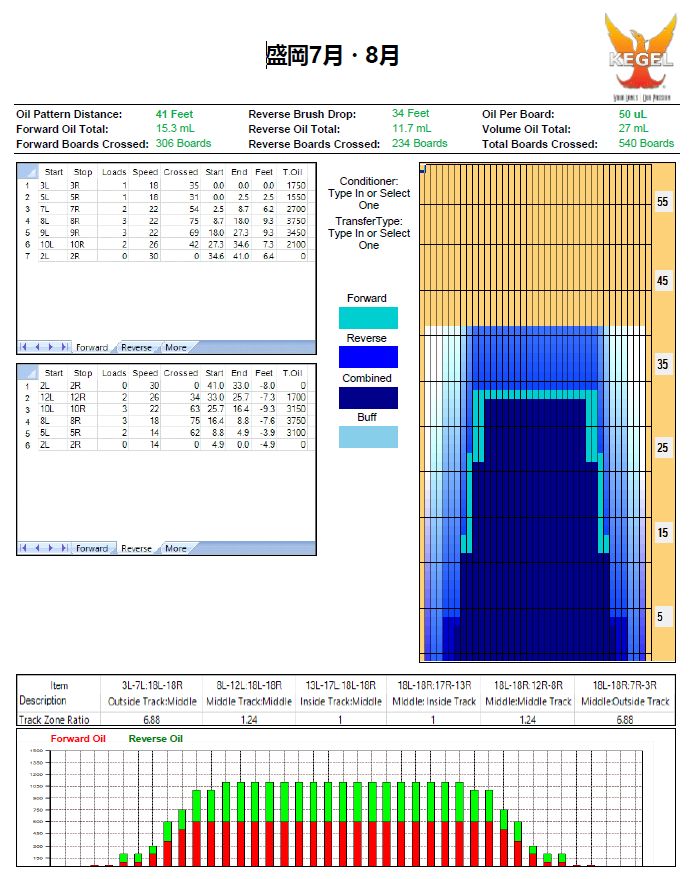The image size is (692, 879).
Task: Select Track Zone Ratio row label
Action: 54,720
